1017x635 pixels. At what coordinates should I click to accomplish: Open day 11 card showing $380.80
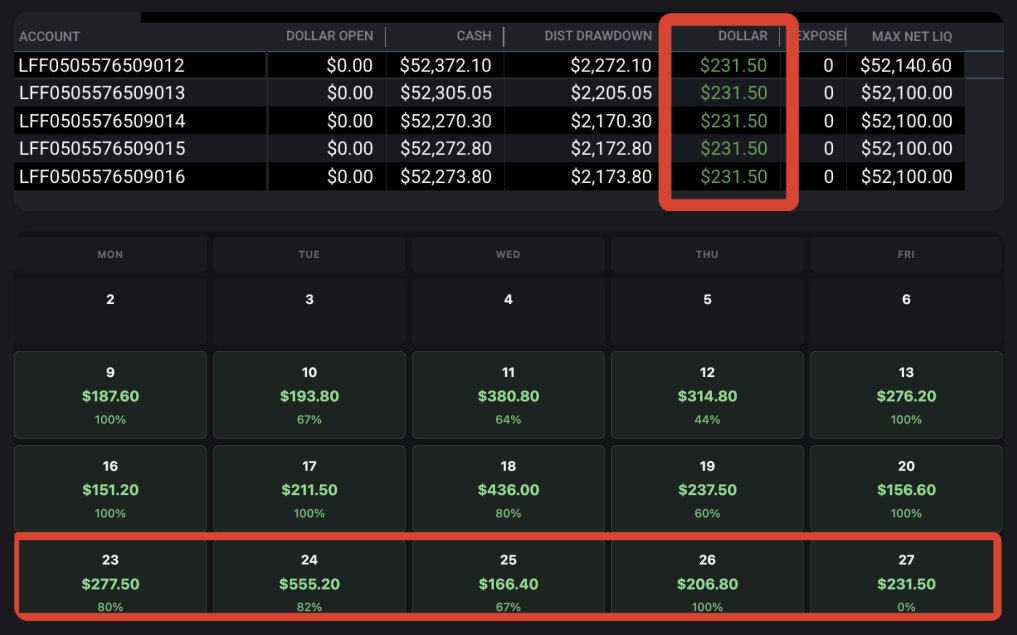point(508,395)
